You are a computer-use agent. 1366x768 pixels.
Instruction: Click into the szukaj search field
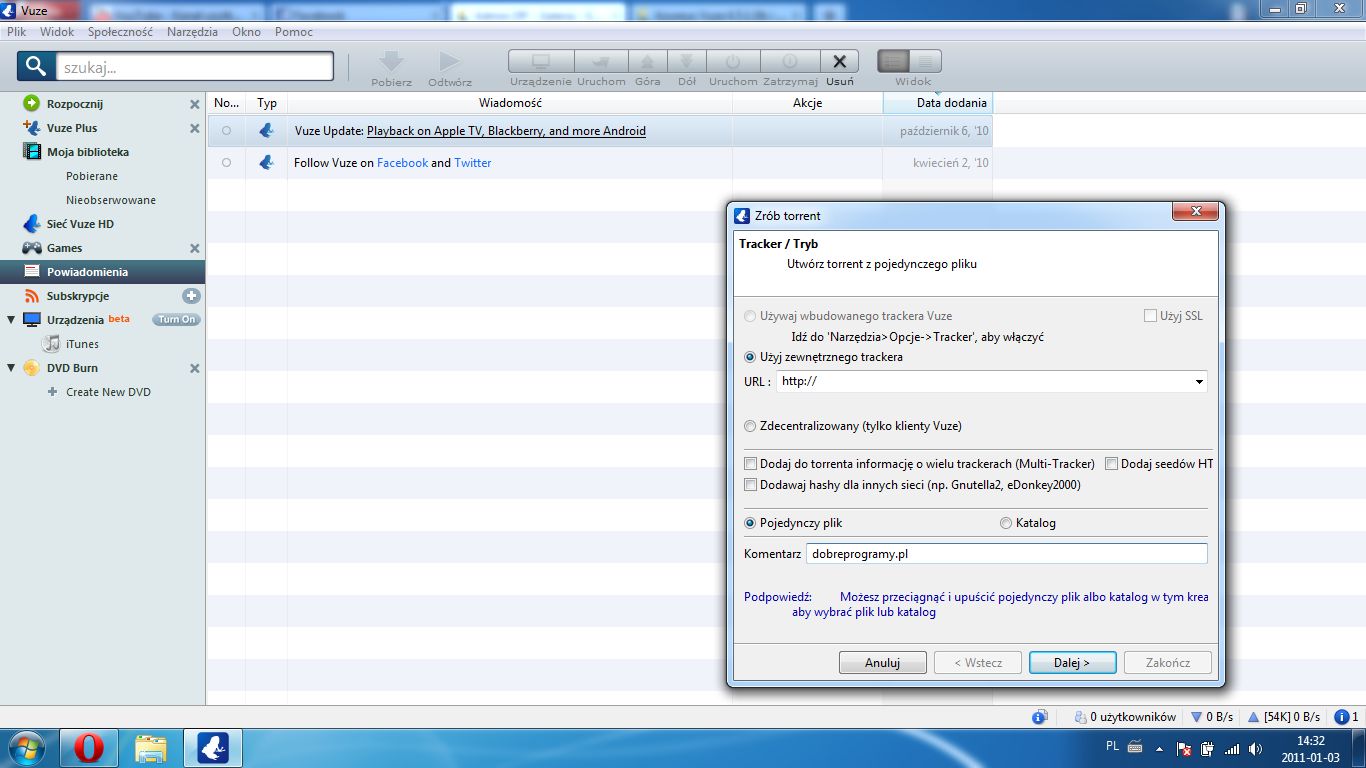(x=194, y=67)
